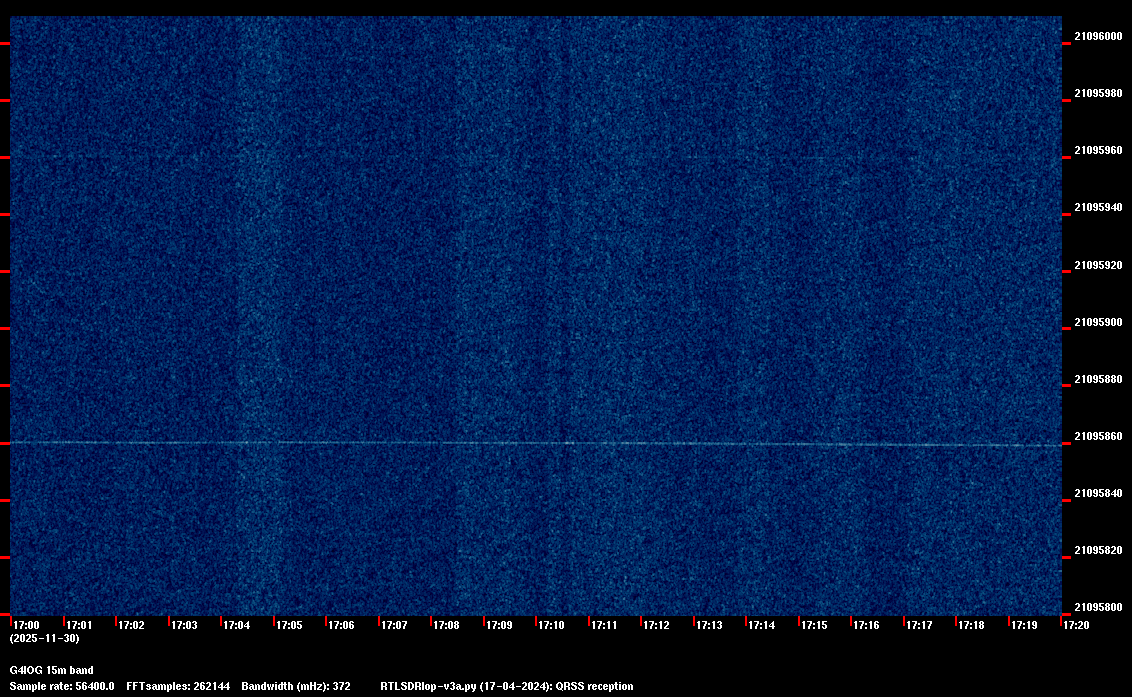Click the (2025-11-30) date text
This screenshot has width=1132, height=697.
[x=45, y=638]
